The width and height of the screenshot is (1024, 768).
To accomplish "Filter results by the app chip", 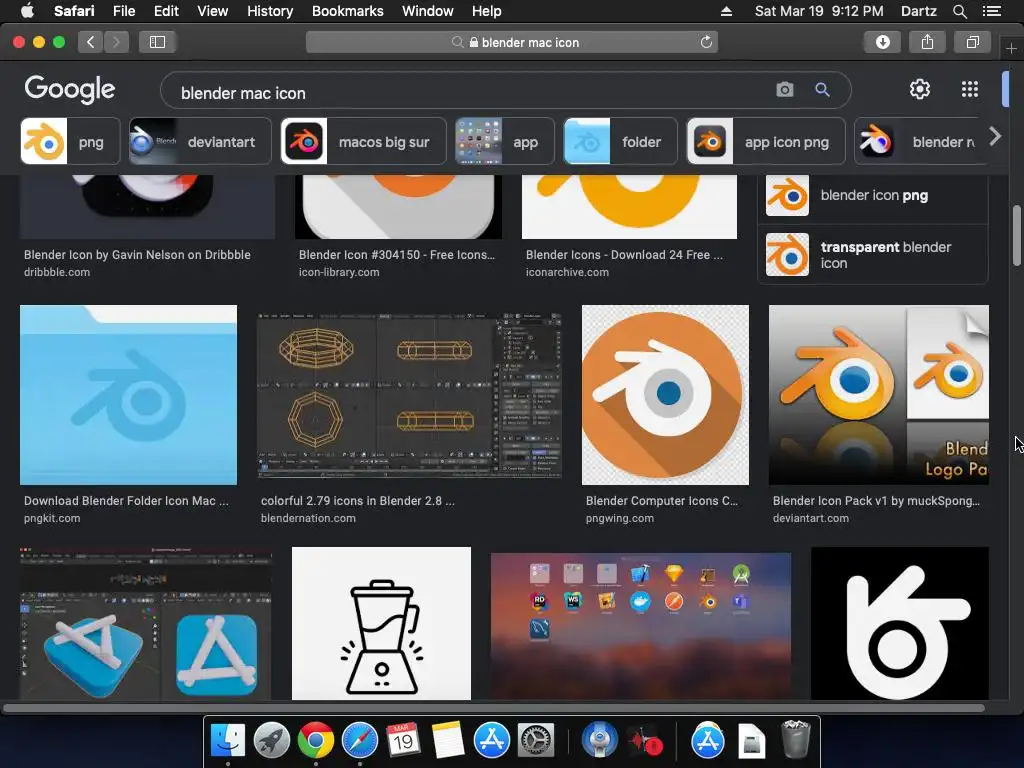I will point(505,141).
